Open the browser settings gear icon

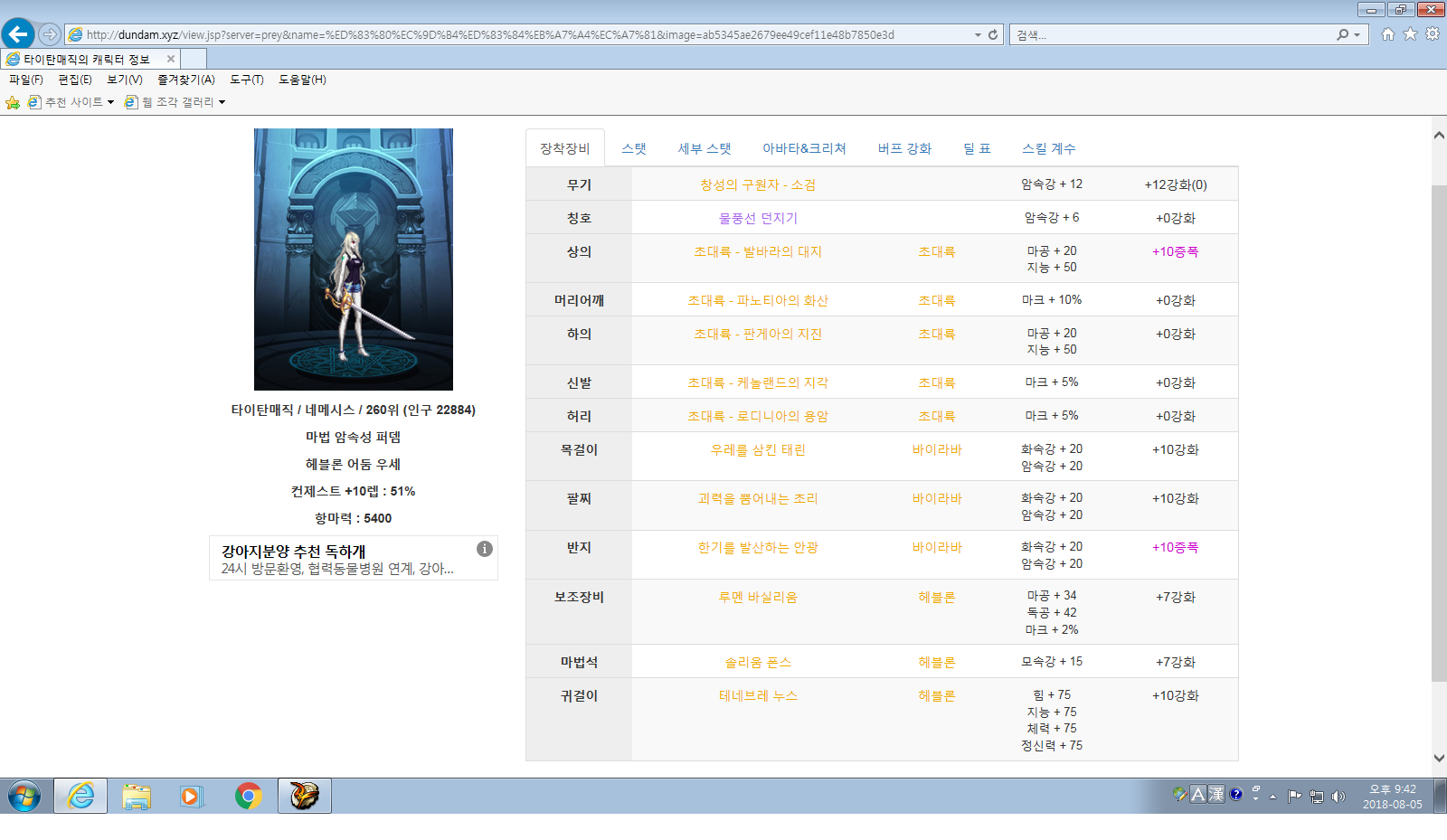click(x=1433, y=34)
